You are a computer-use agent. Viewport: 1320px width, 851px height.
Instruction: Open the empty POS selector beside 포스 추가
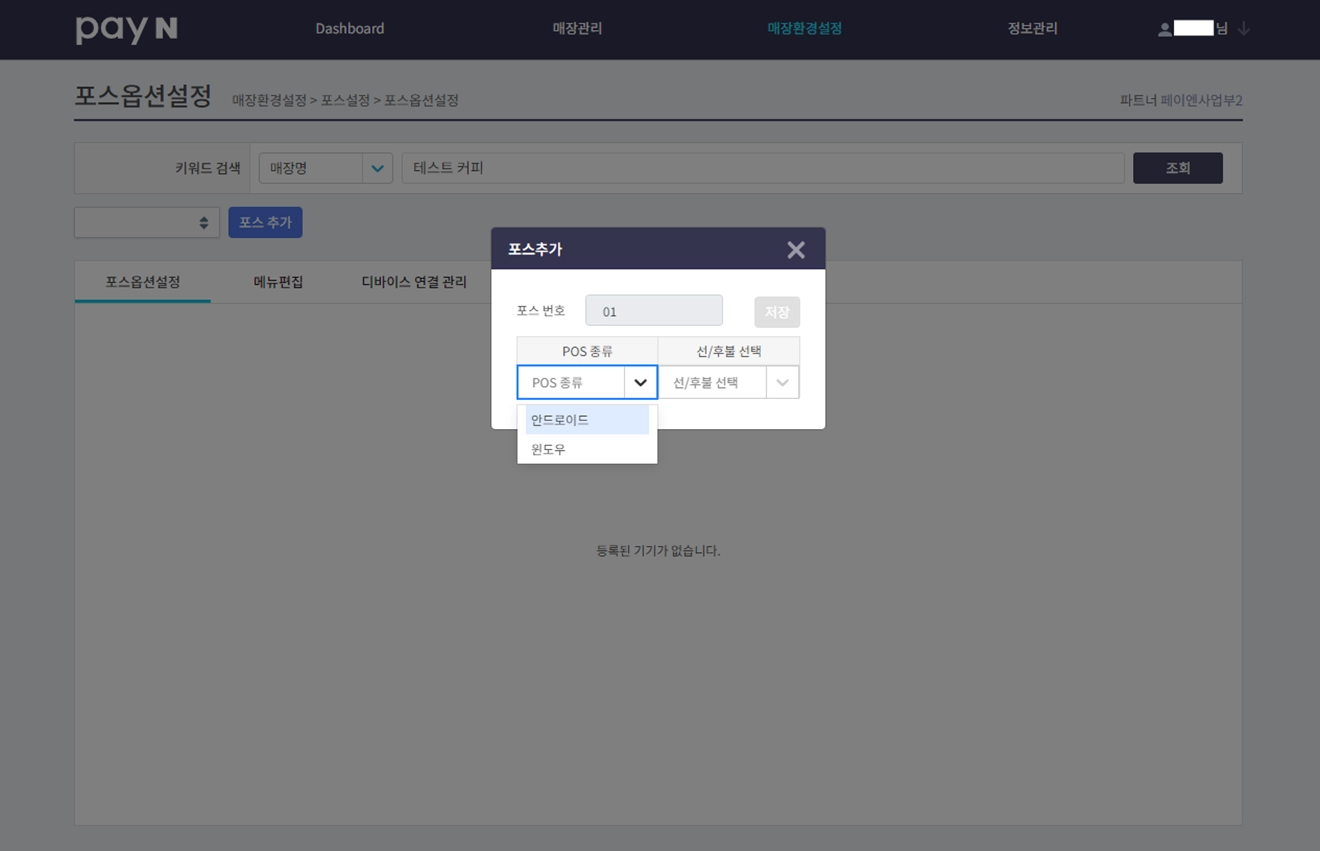pyautogui.click(x=147, y=222)
